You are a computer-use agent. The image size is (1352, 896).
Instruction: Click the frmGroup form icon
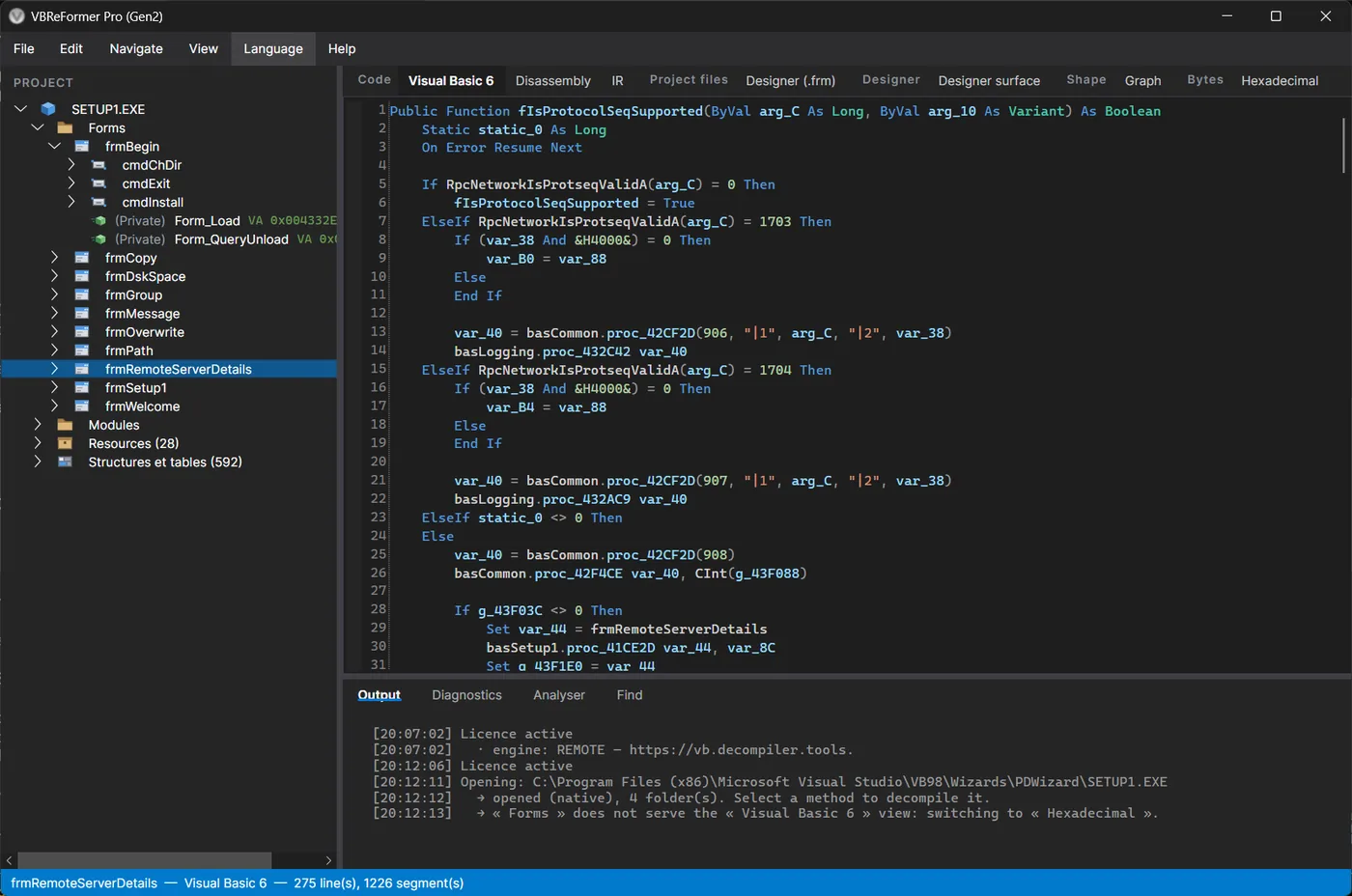click(82, 294)
